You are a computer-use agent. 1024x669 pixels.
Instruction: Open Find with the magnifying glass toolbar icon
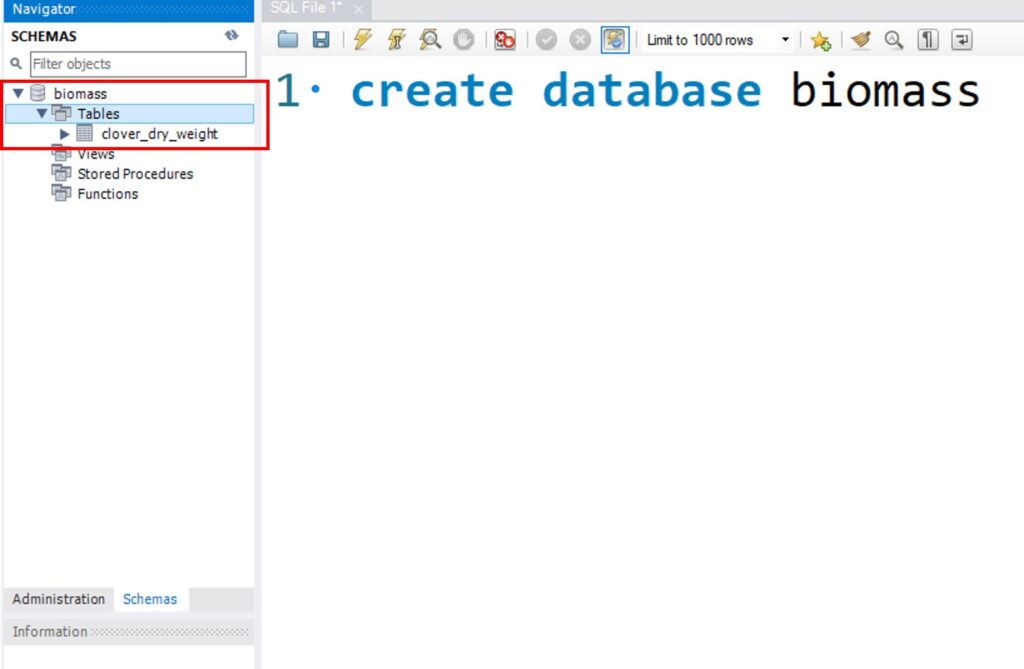coord(893,40)
